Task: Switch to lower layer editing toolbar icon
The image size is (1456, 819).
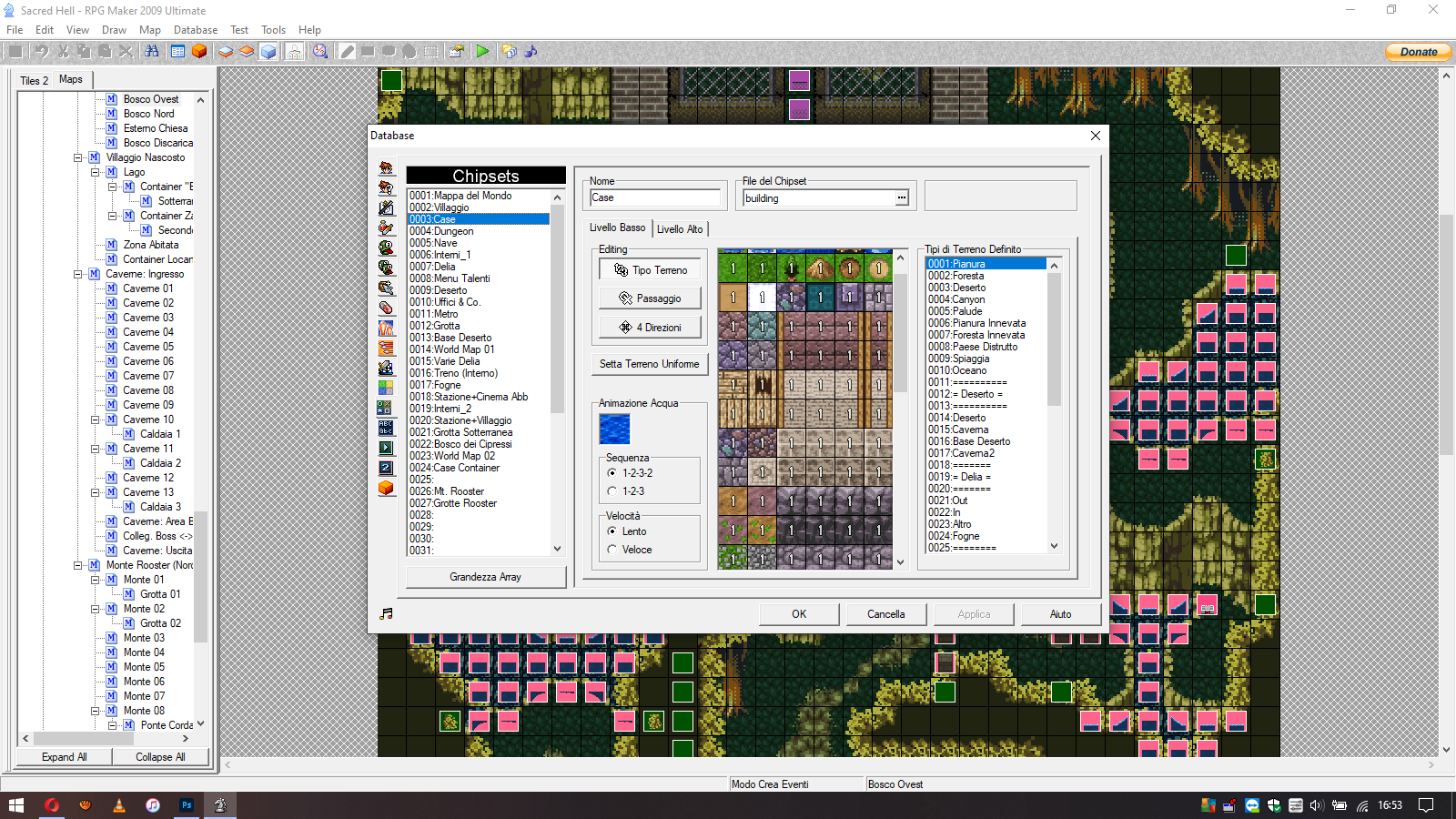Action: click(226, 51)
